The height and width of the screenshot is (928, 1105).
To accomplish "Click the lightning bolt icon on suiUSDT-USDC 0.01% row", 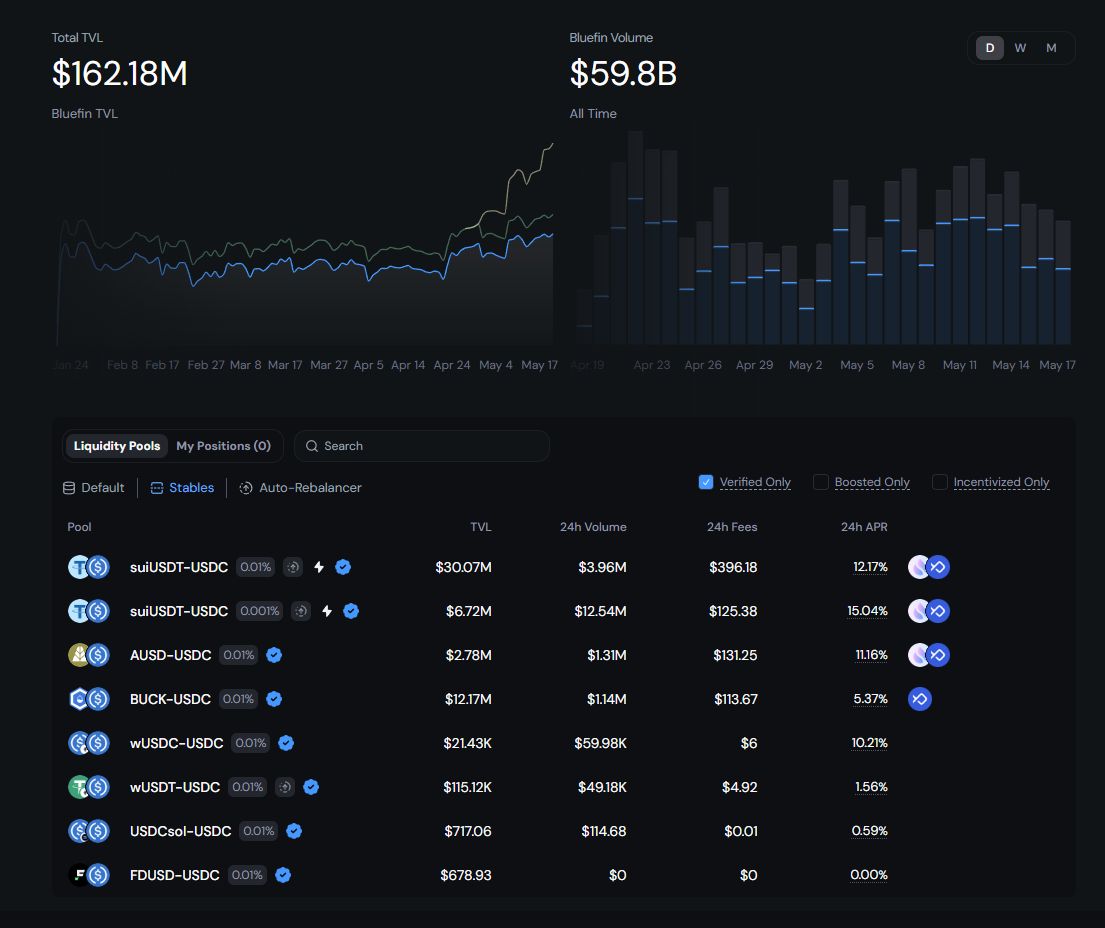I will pyautogui.click(x=319, y=567).
